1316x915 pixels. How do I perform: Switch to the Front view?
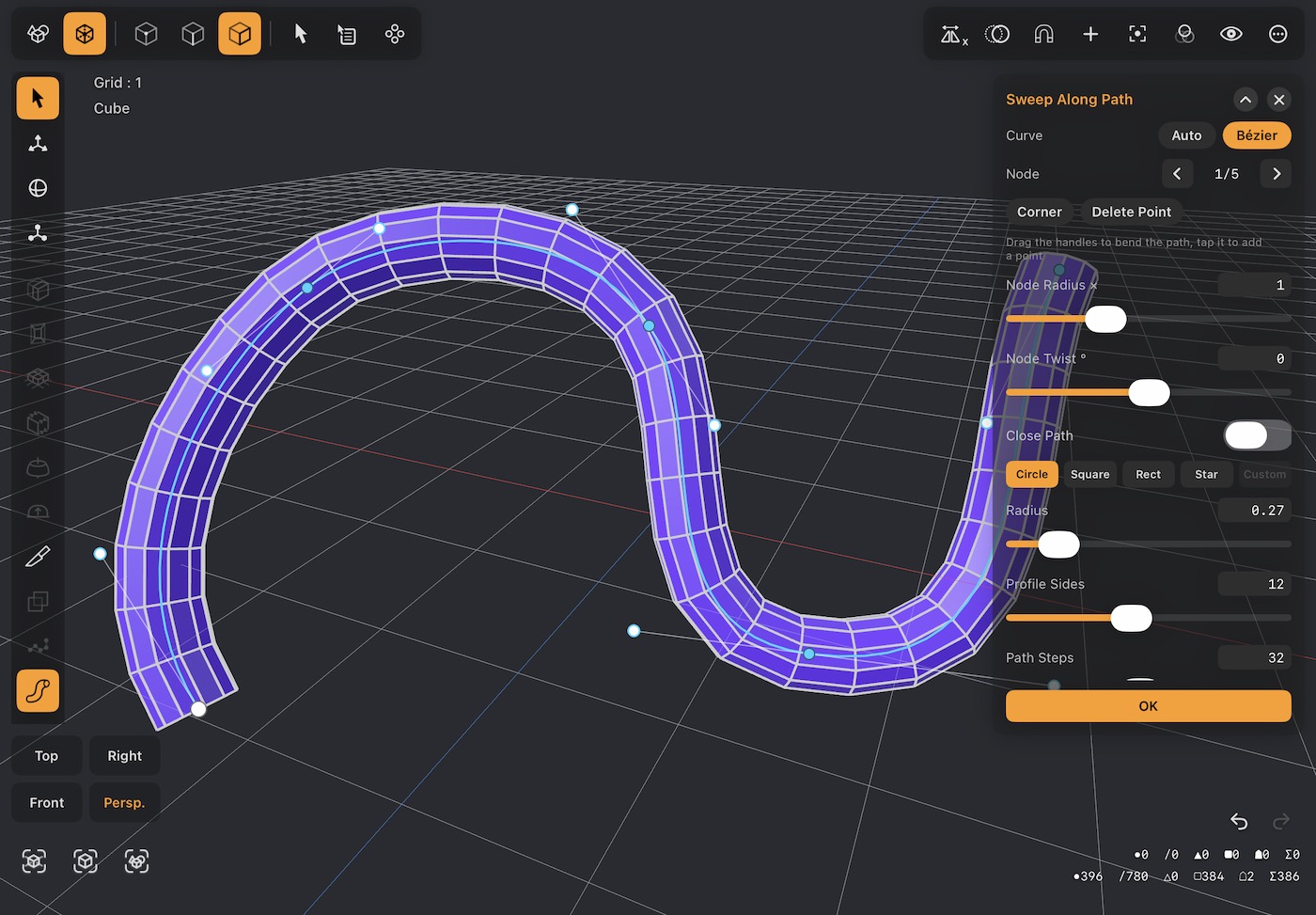pos(47,803)
